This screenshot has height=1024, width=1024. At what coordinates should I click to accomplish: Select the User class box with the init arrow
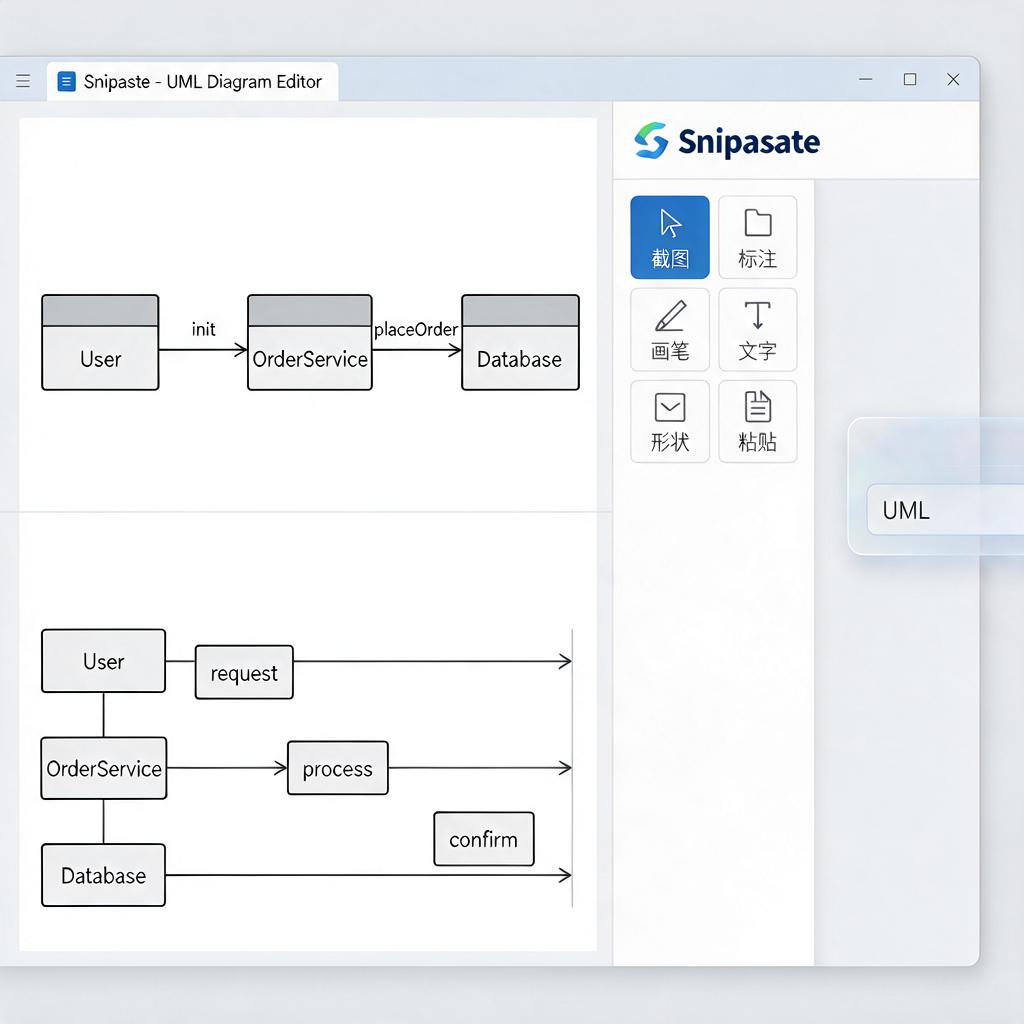(x=101, y=343)
